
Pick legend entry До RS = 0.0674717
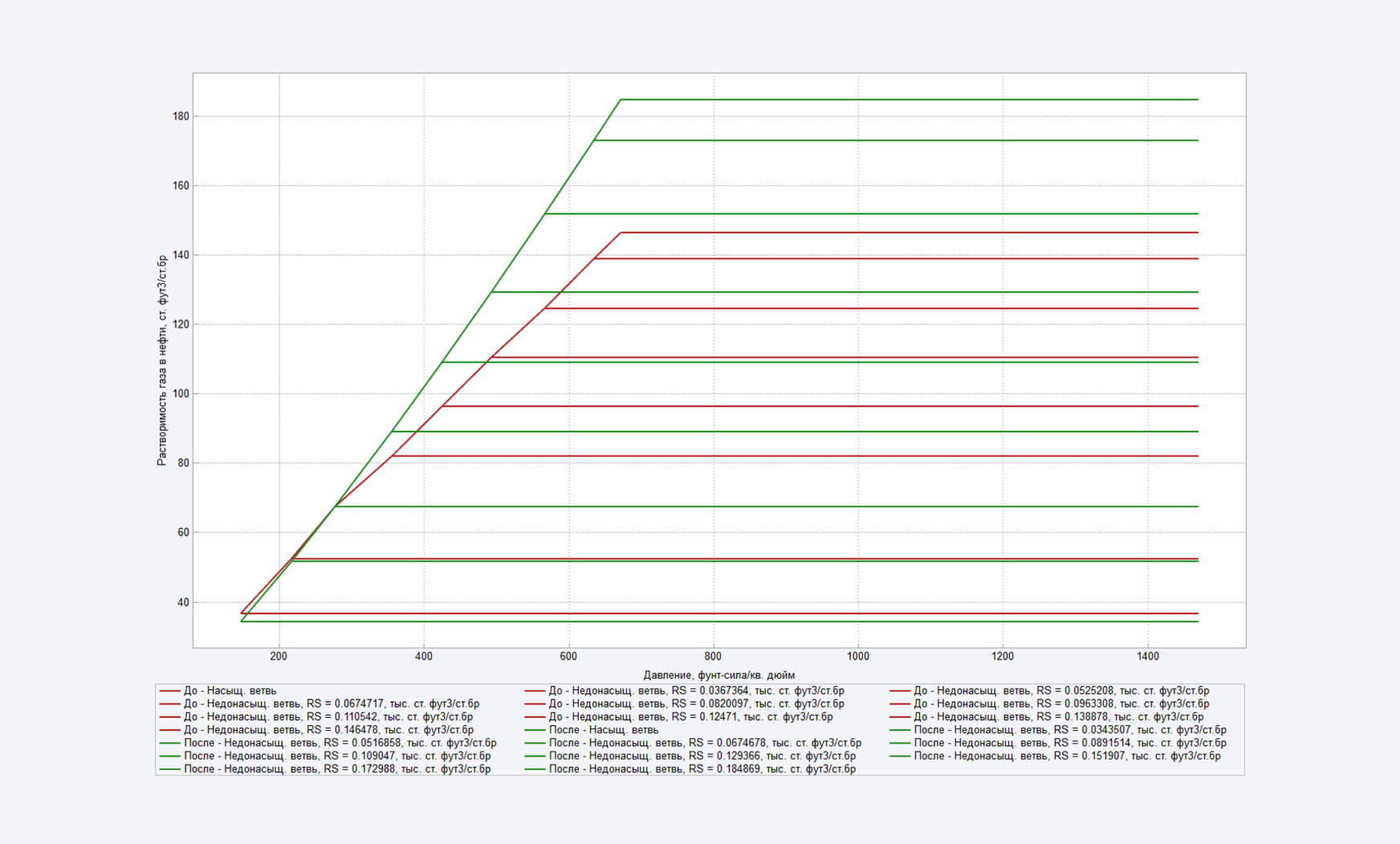(x=319, y=704)
